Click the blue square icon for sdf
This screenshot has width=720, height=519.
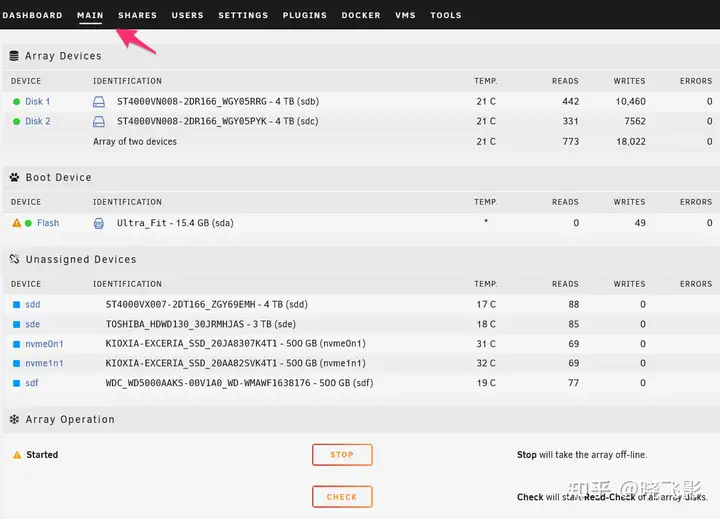[x=17, y=383]
